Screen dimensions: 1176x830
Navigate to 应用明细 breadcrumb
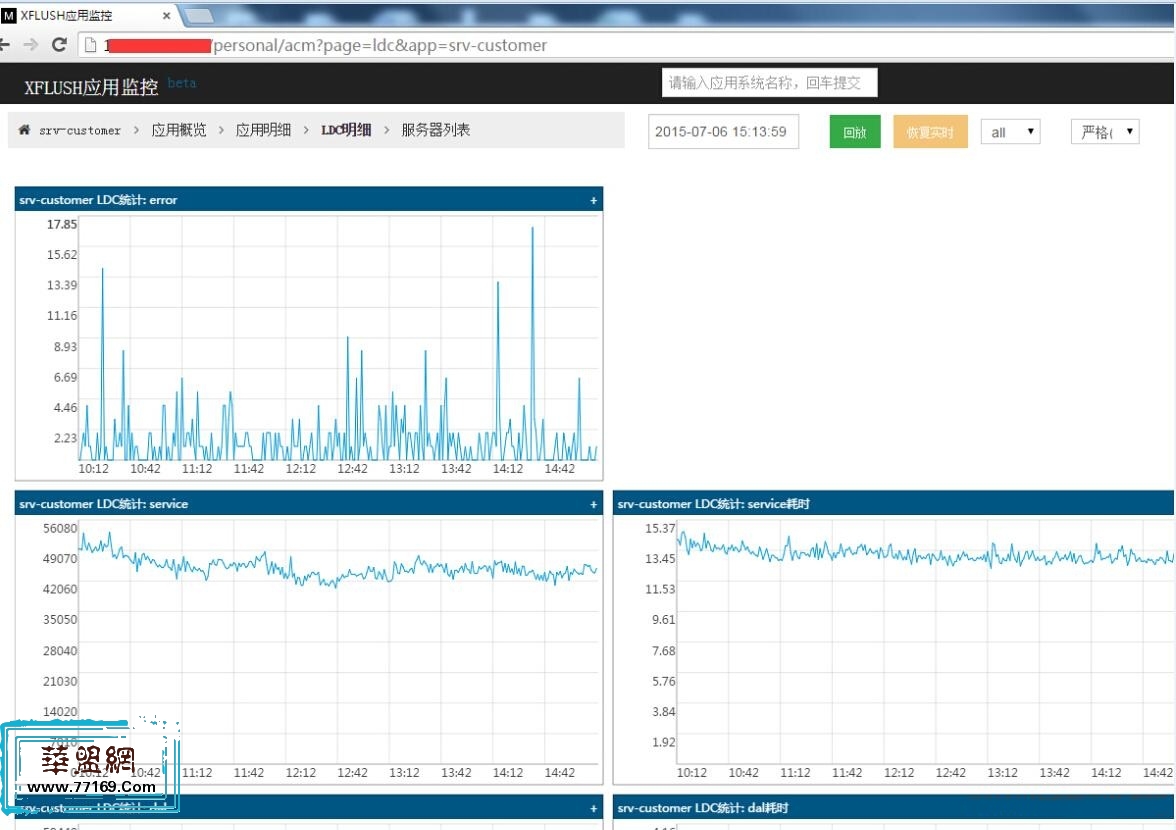[263, 130]
